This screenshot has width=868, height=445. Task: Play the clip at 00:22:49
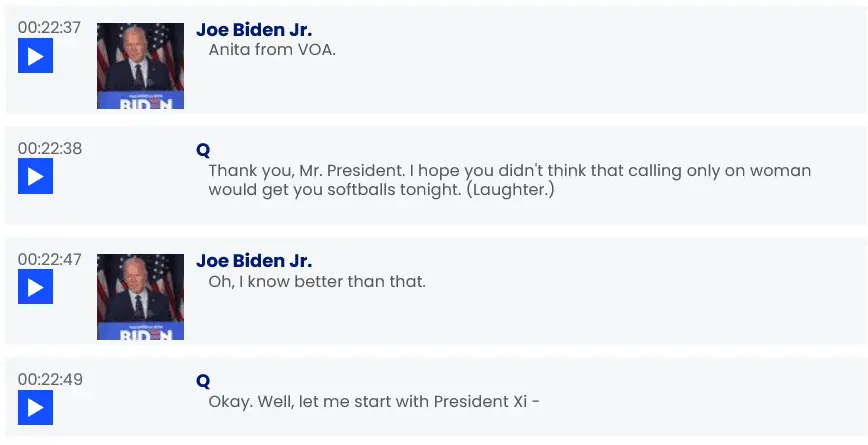35,407
